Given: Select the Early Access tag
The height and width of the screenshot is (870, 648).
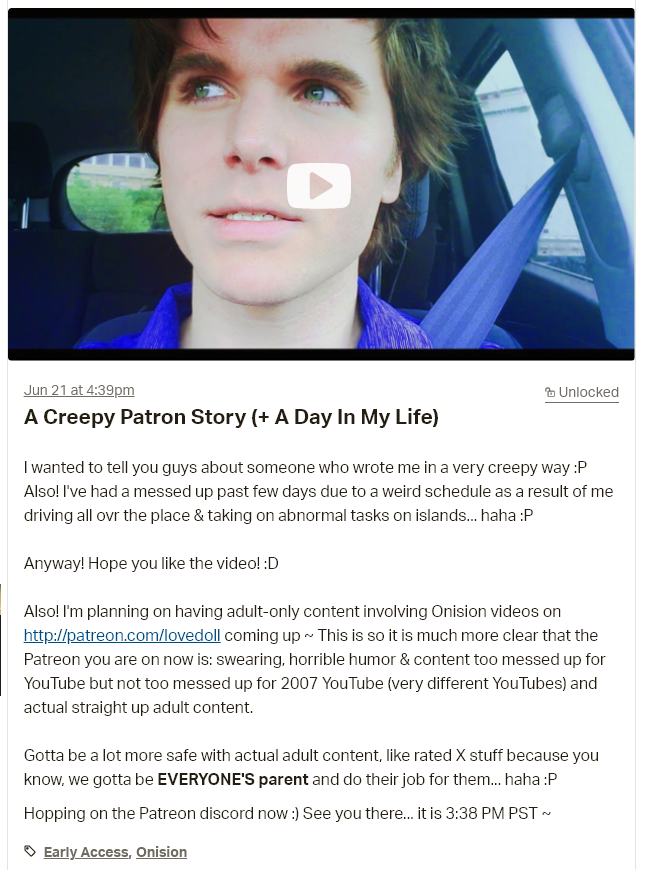Looking at the screenshot, I should click(x=86, y=852).
